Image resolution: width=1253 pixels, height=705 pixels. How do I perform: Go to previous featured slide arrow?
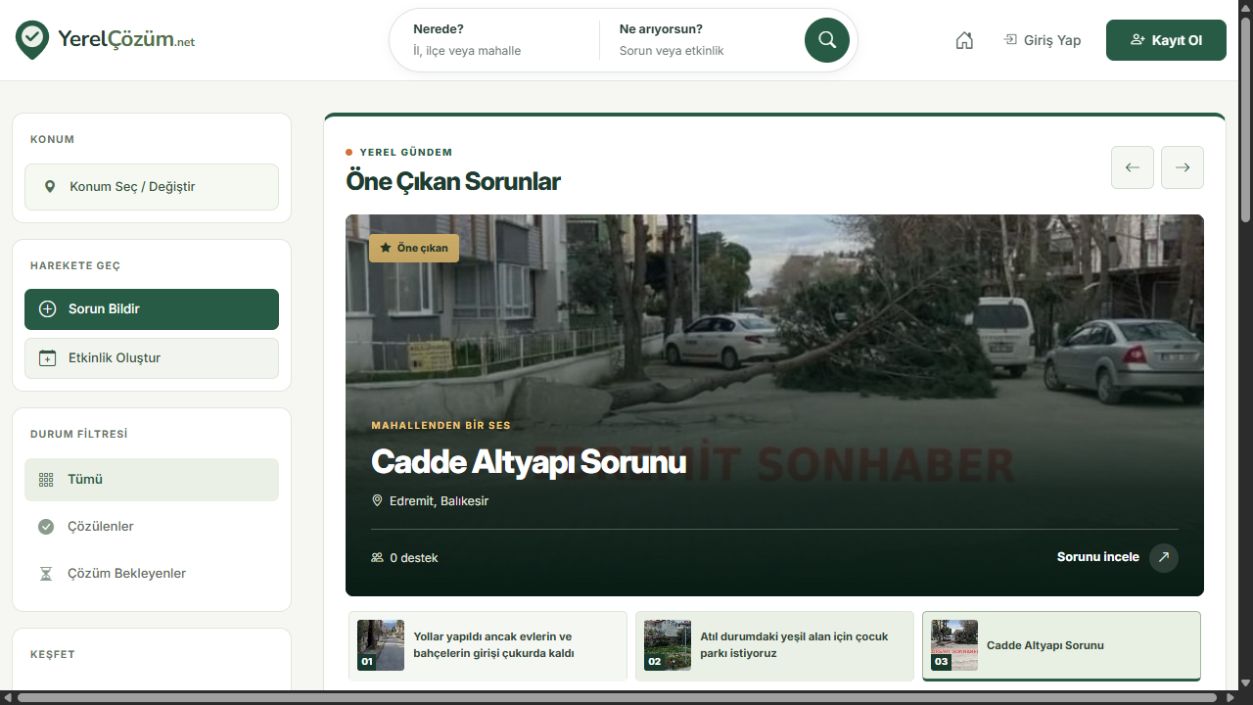(1132, 168)
